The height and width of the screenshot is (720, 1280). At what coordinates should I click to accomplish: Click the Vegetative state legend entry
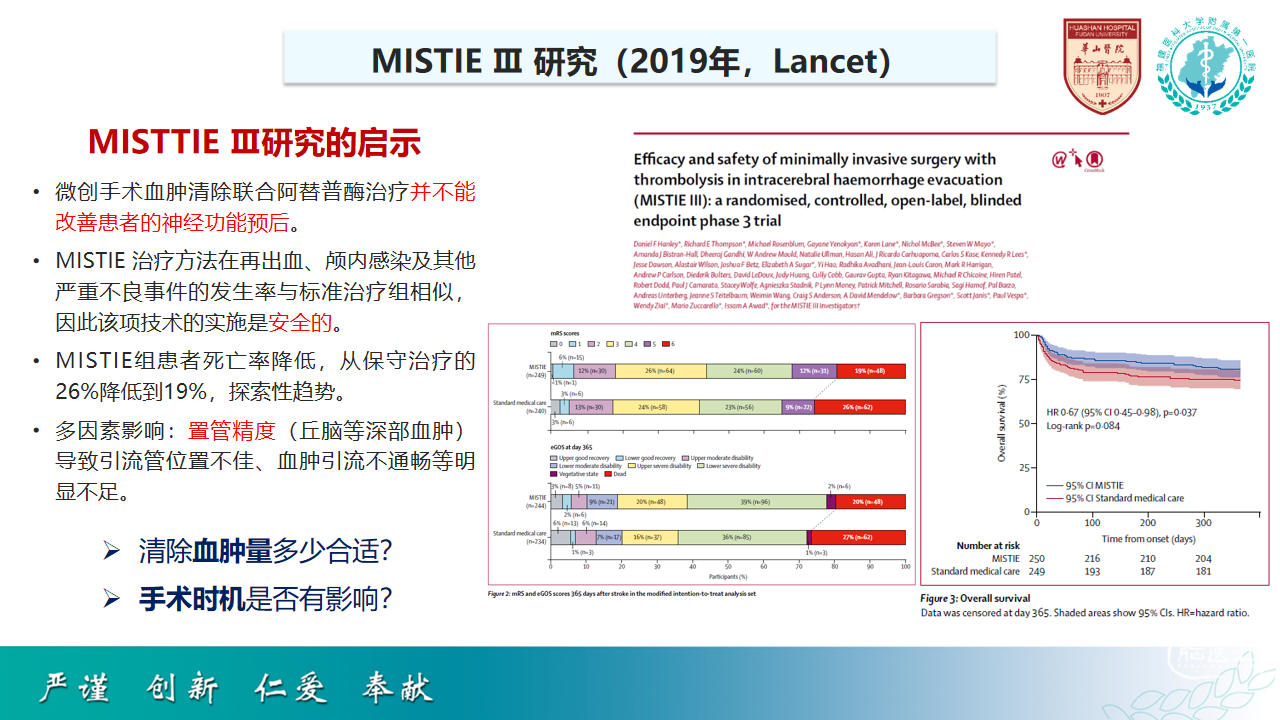(575, 474)
